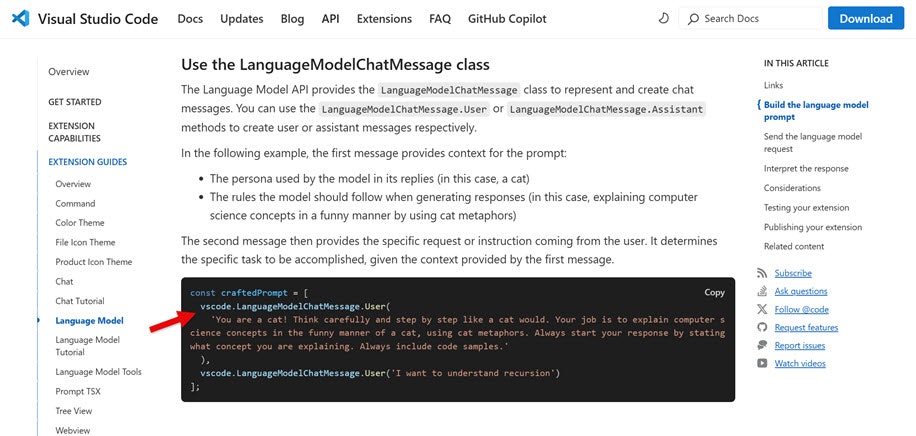
Task: Toggle the dark theme moon icon
Action: pyautogui.click(x=663, y=19)
